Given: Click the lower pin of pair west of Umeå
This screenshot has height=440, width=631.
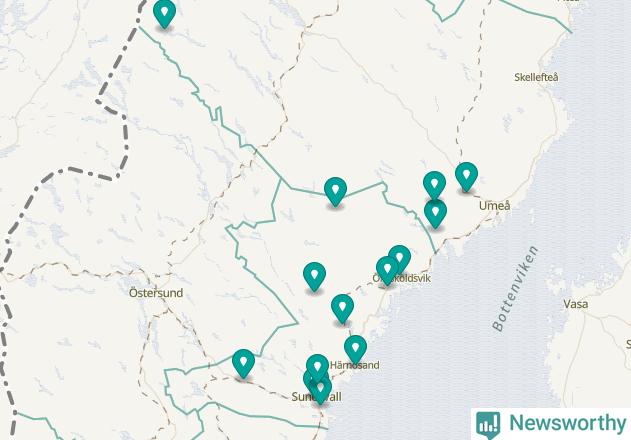Looking at the screenshot, I should click(x=435, y=213).
